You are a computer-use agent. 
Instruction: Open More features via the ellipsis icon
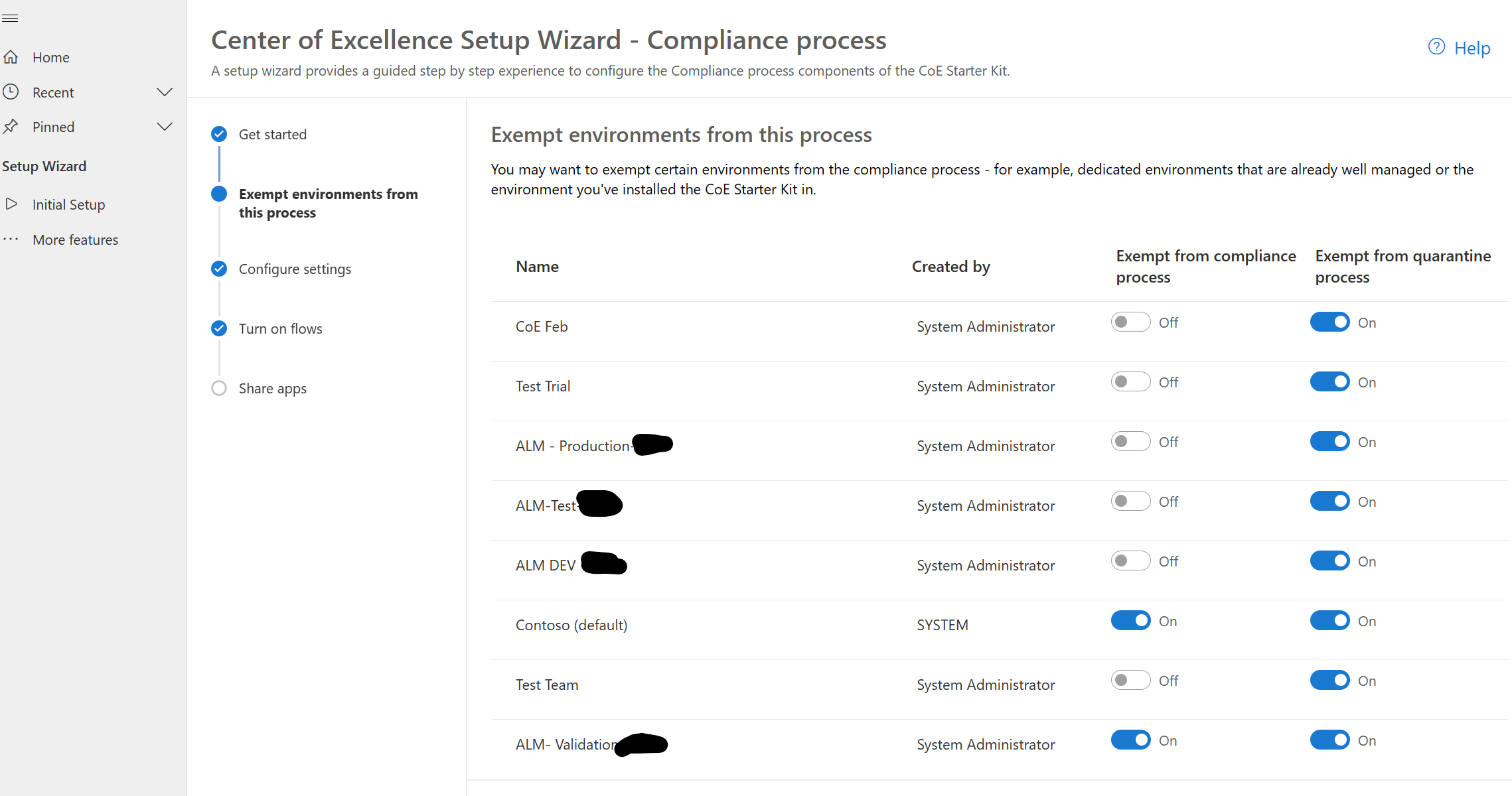click(11, 239)
